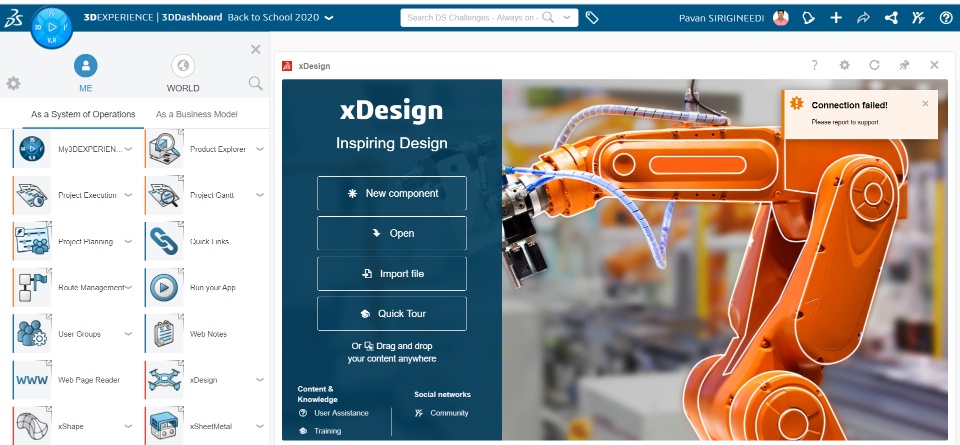Expand User Groups options chevron

pyautogui.click(x=128, y=334)
